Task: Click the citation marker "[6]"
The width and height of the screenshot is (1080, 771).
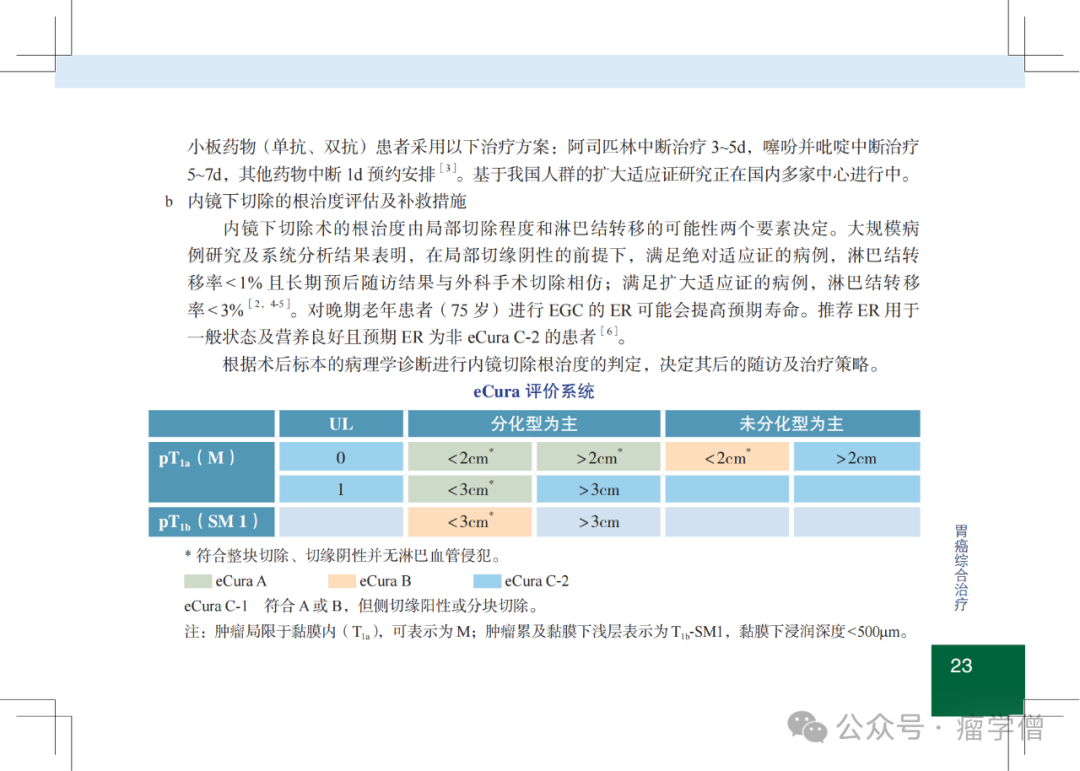Action: tap(610, 331)
